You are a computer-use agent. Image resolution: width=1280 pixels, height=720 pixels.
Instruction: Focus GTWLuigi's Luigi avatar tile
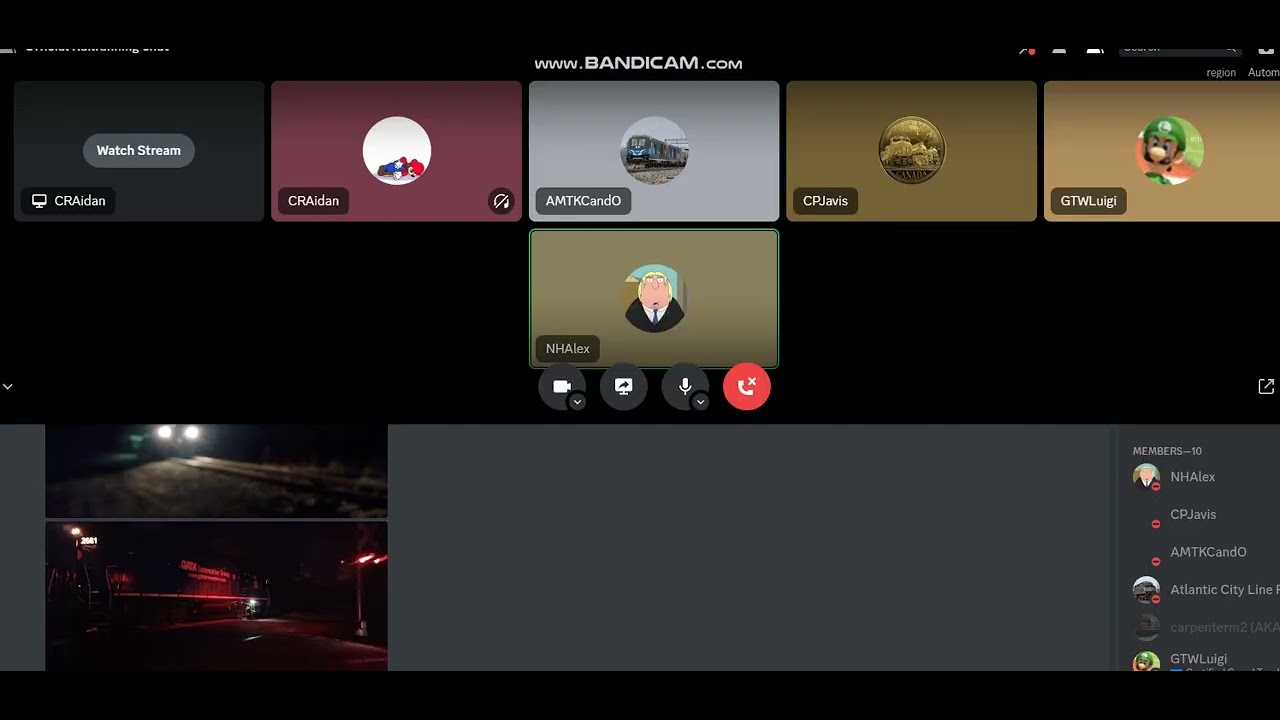point(1170,150)
